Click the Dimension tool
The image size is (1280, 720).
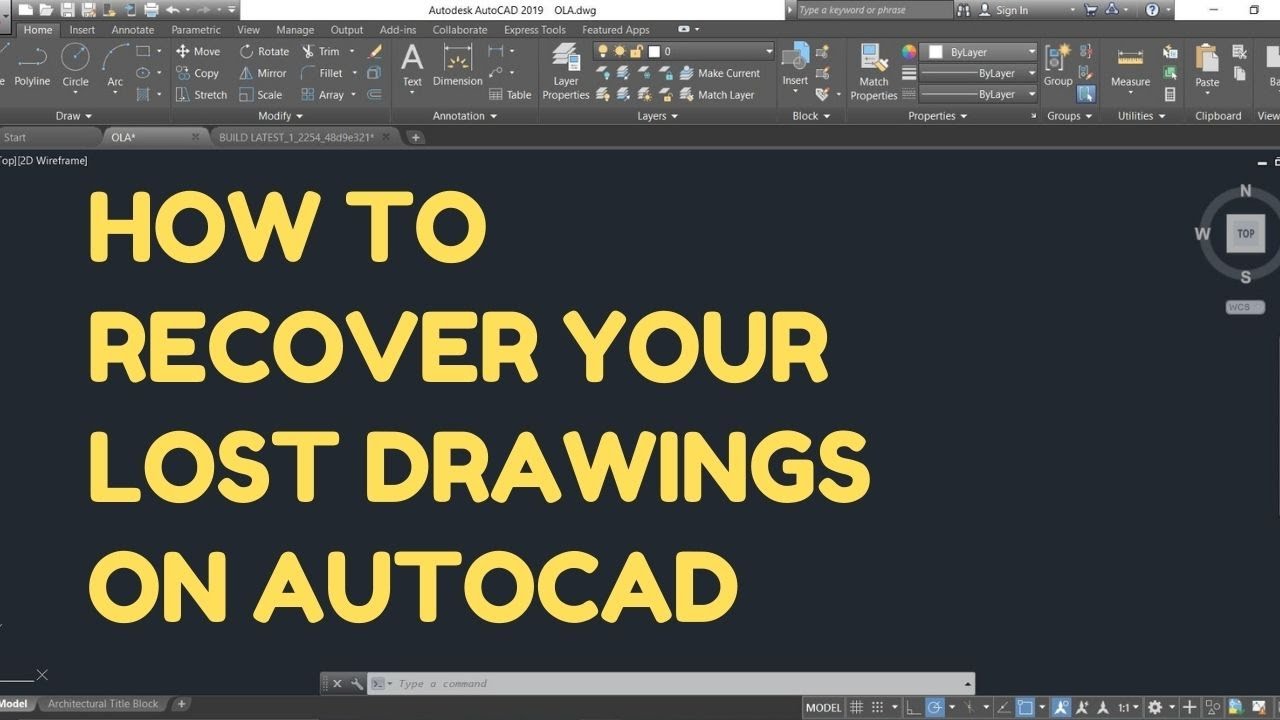coord(457,66)
